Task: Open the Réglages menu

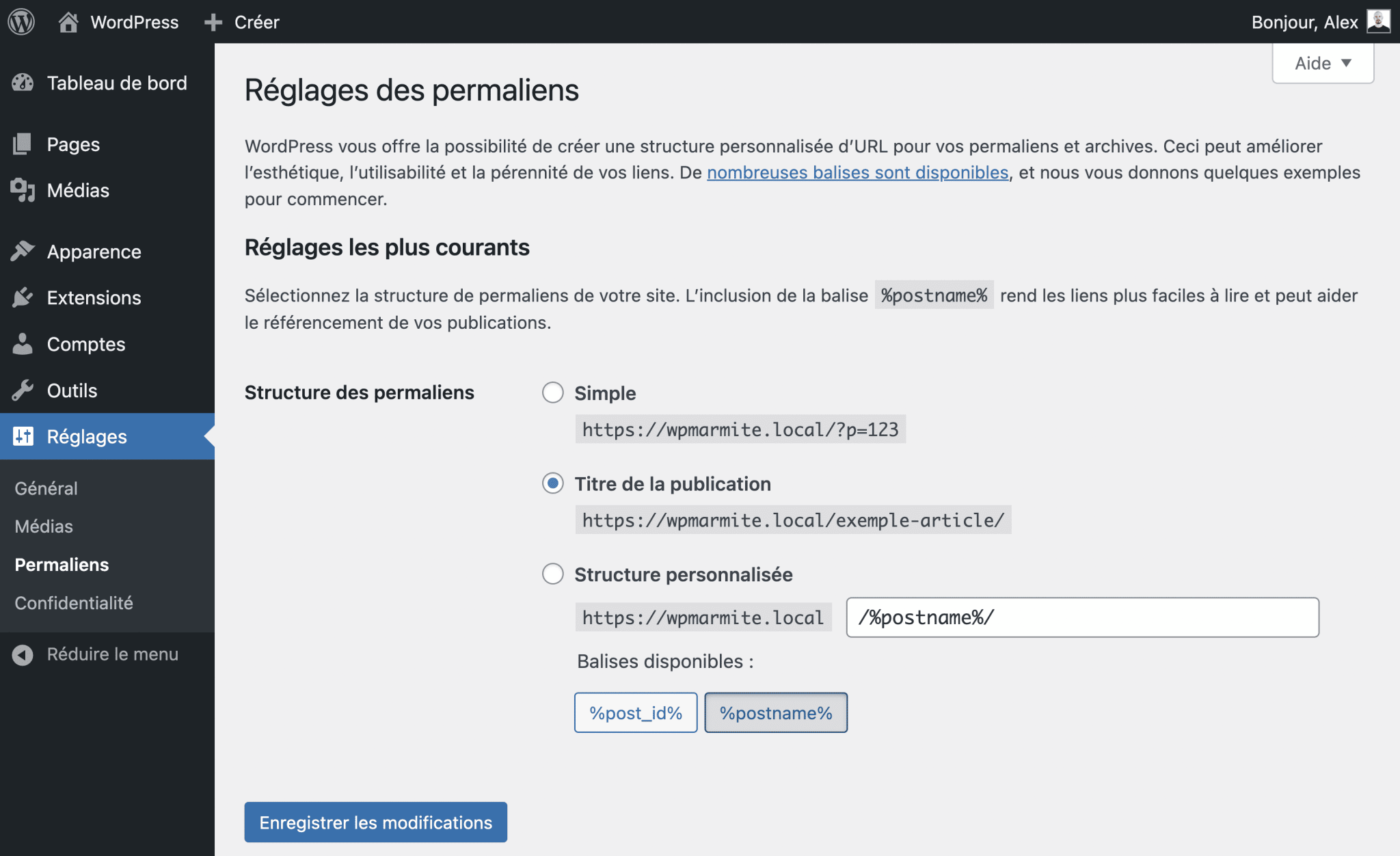Action: [107, 436]
